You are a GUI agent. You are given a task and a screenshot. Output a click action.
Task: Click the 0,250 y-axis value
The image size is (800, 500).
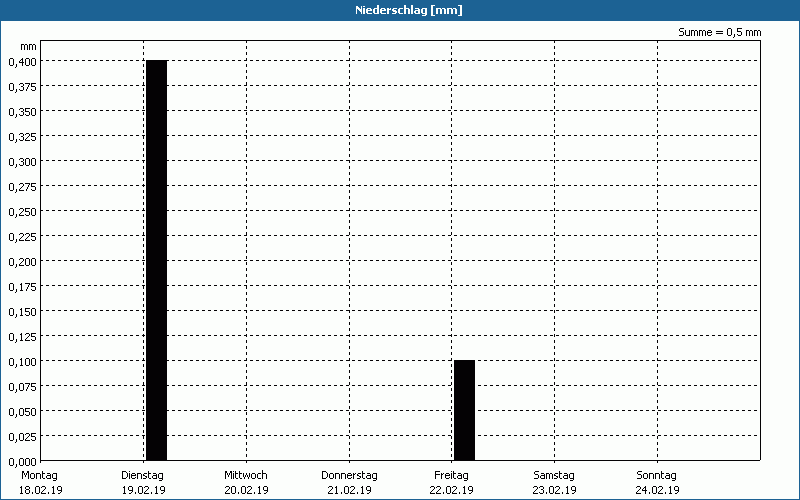[x=22, y=211]
